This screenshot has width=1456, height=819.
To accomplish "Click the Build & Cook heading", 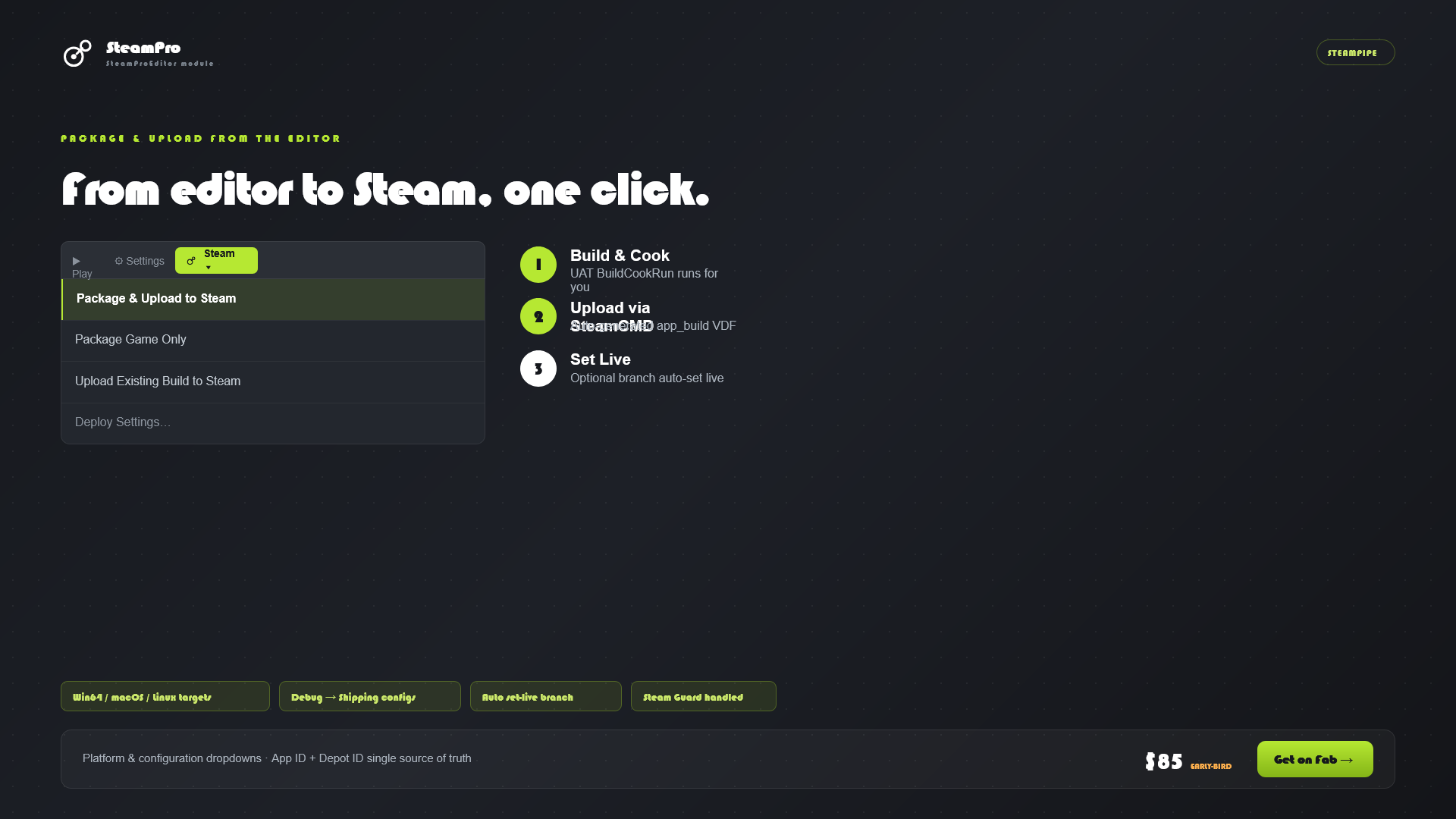I will click(x=620, y=256).
